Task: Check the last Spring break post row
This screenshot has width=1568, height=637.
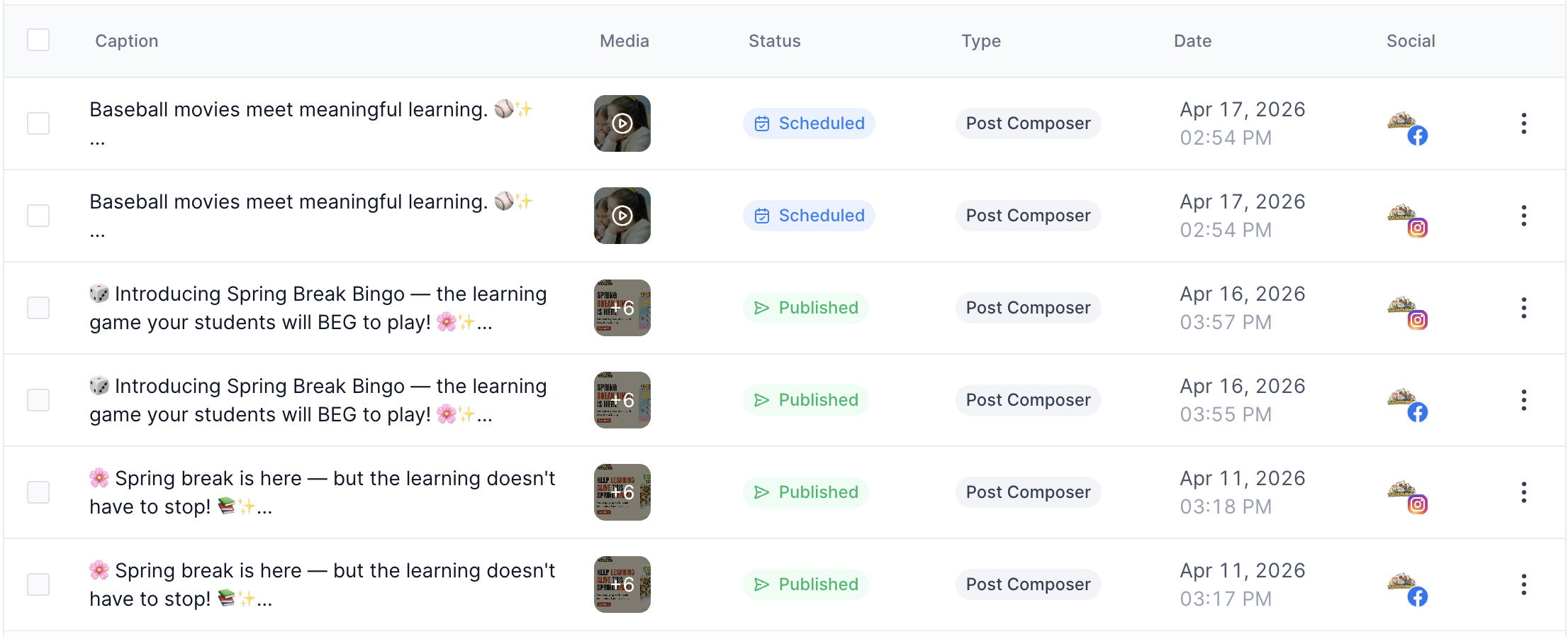Action: pos(38,585)
